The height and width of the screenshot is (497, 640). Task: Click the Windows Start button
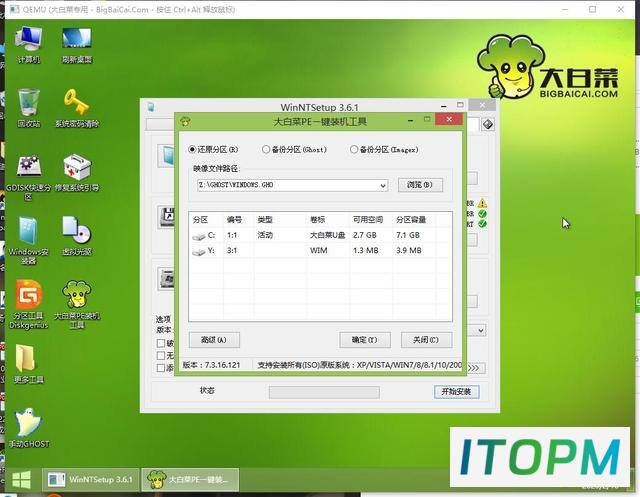point(21,479)
